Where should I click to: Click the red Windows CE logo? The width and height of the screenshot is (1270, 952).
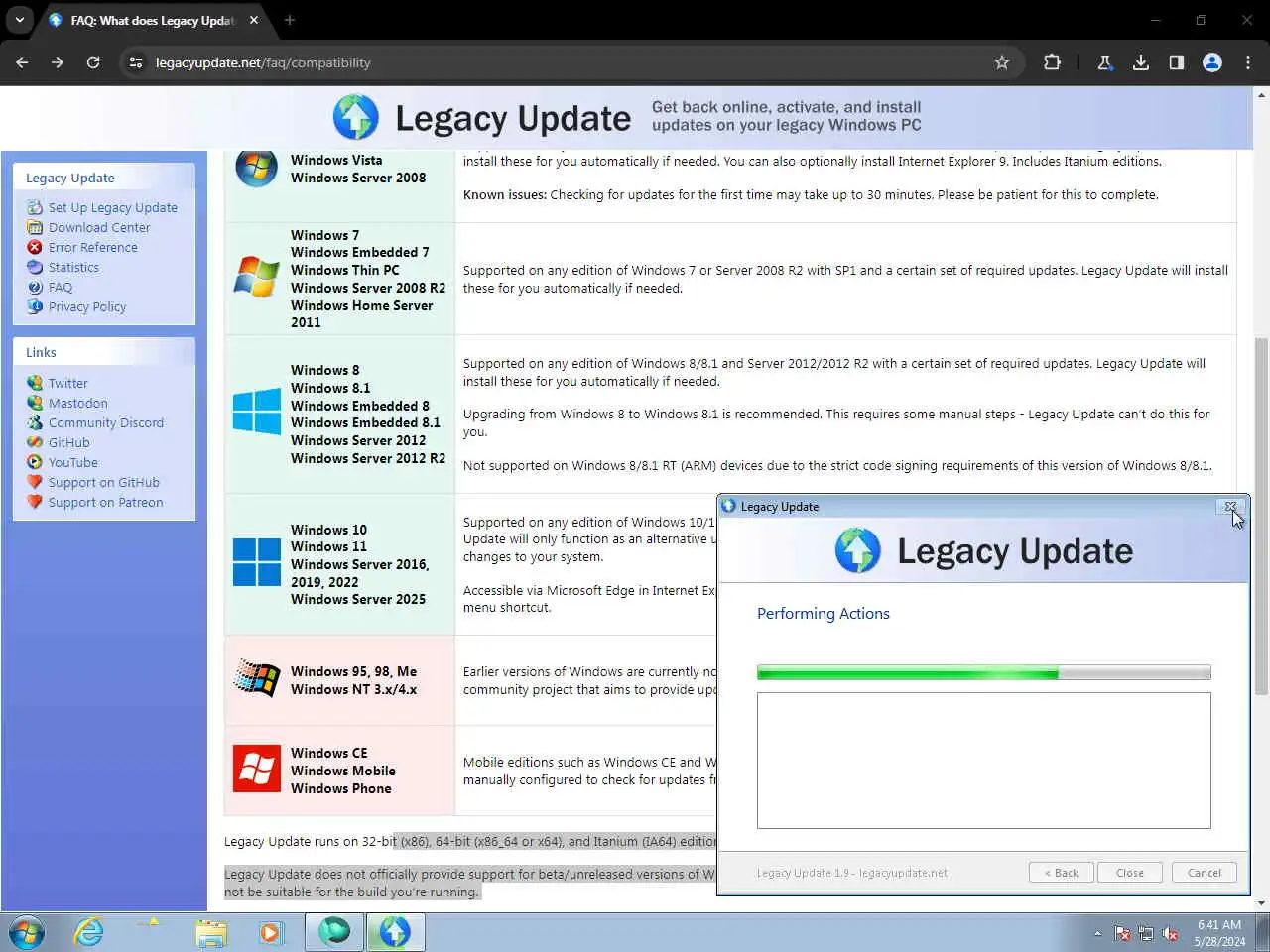[x=256, y=769]
